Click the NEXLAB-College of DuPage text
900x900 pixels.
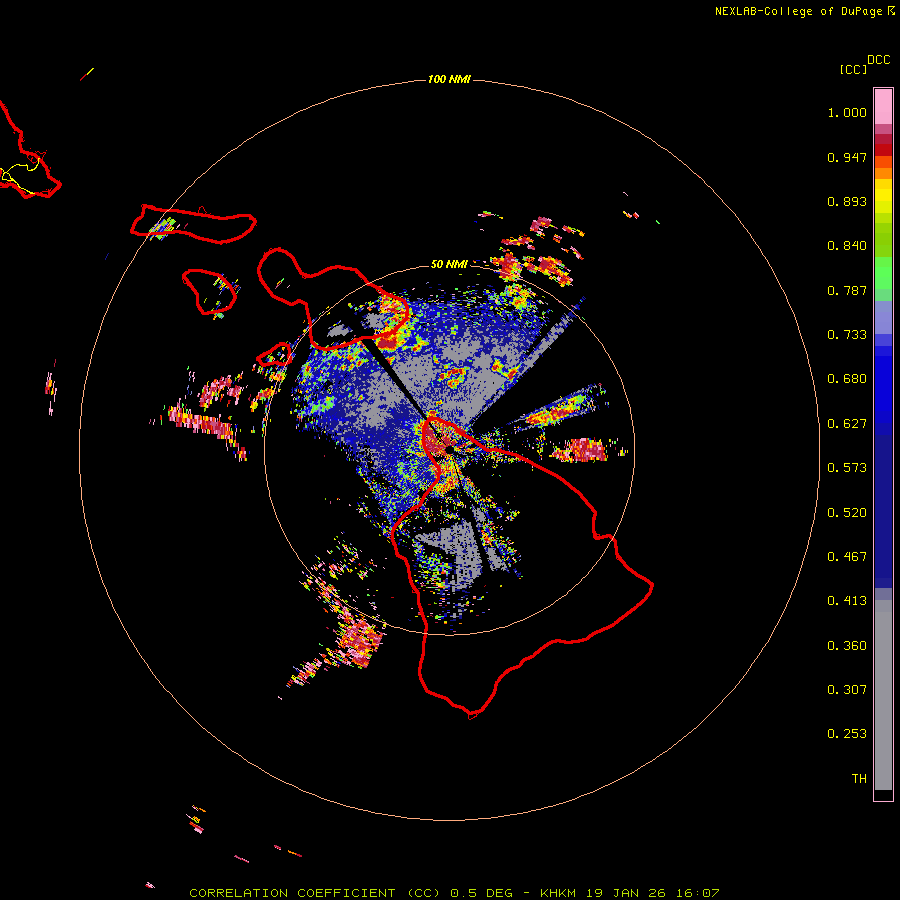[x=798, y=11]
